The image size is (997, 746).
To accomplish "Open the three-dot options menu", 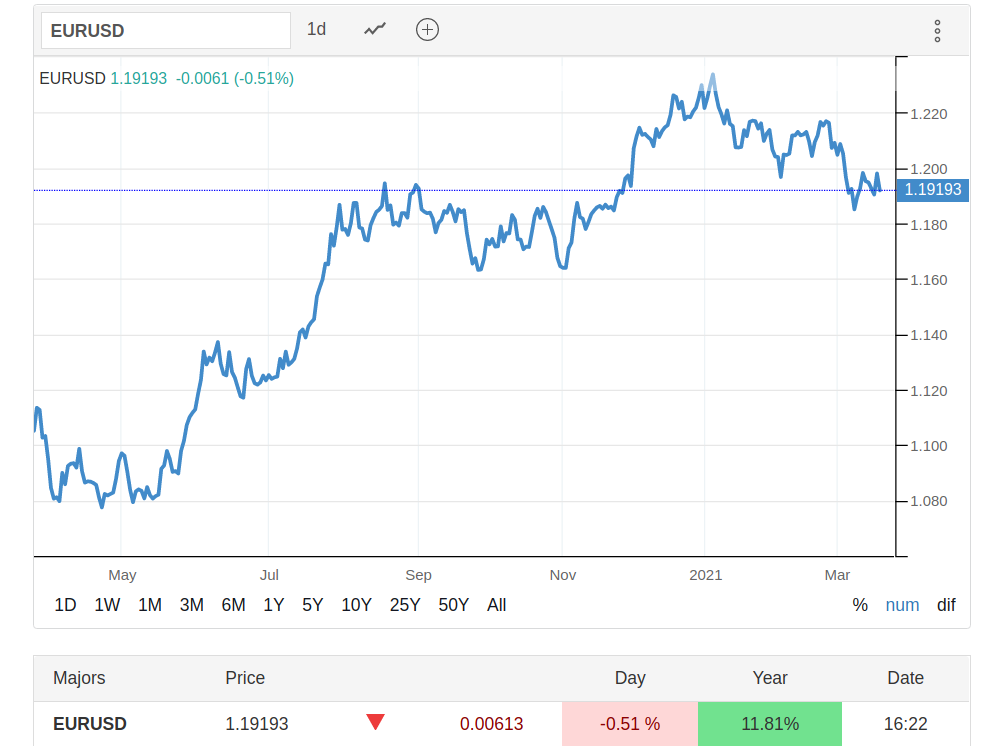I will 937,31.
